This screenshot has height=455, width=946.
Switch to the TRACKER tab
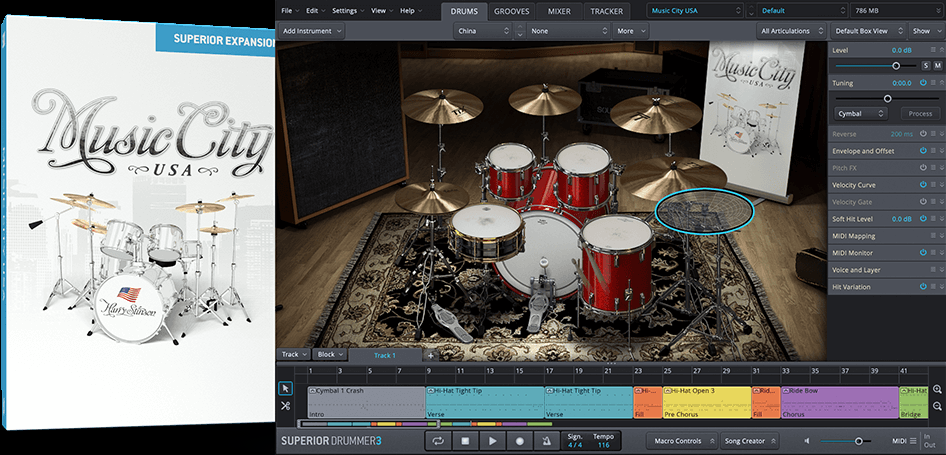click(607, 11)
